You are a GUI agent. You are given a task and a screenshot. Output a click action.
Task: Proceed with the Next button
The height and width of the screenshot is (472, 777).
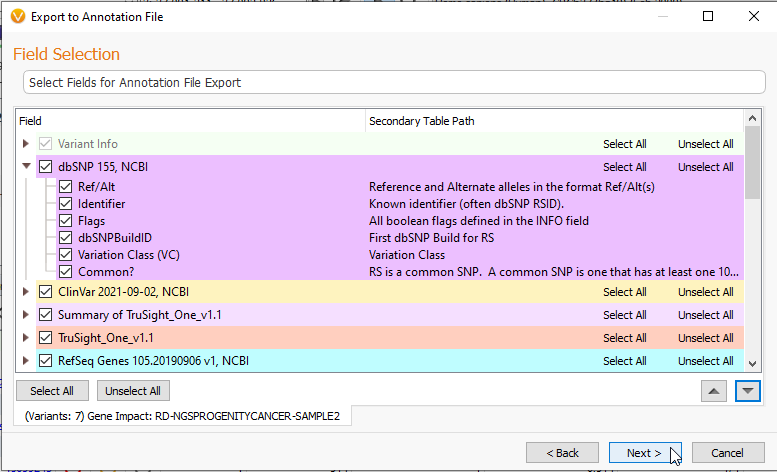(x=645, y=453)
